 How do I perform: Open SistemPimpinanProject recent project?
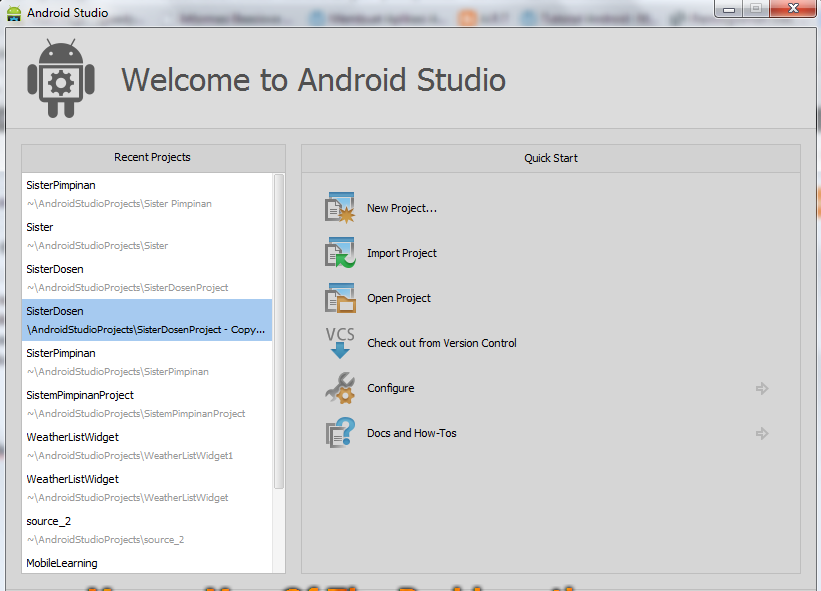[147, 404]
